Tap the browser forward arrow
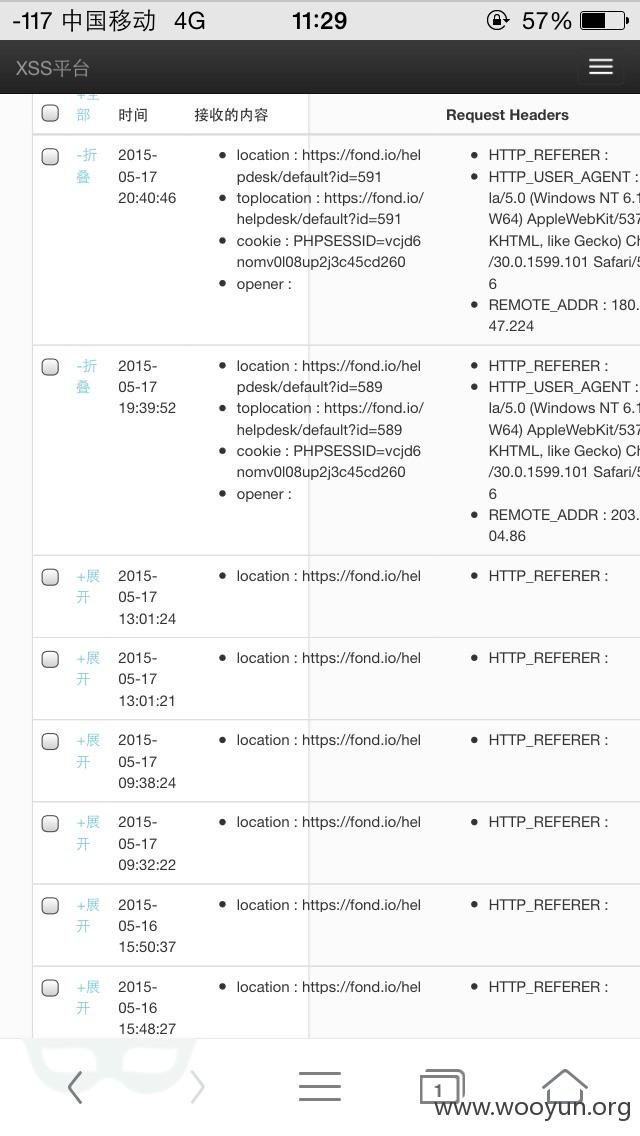640x1136 pixels. click(197, 1087)
